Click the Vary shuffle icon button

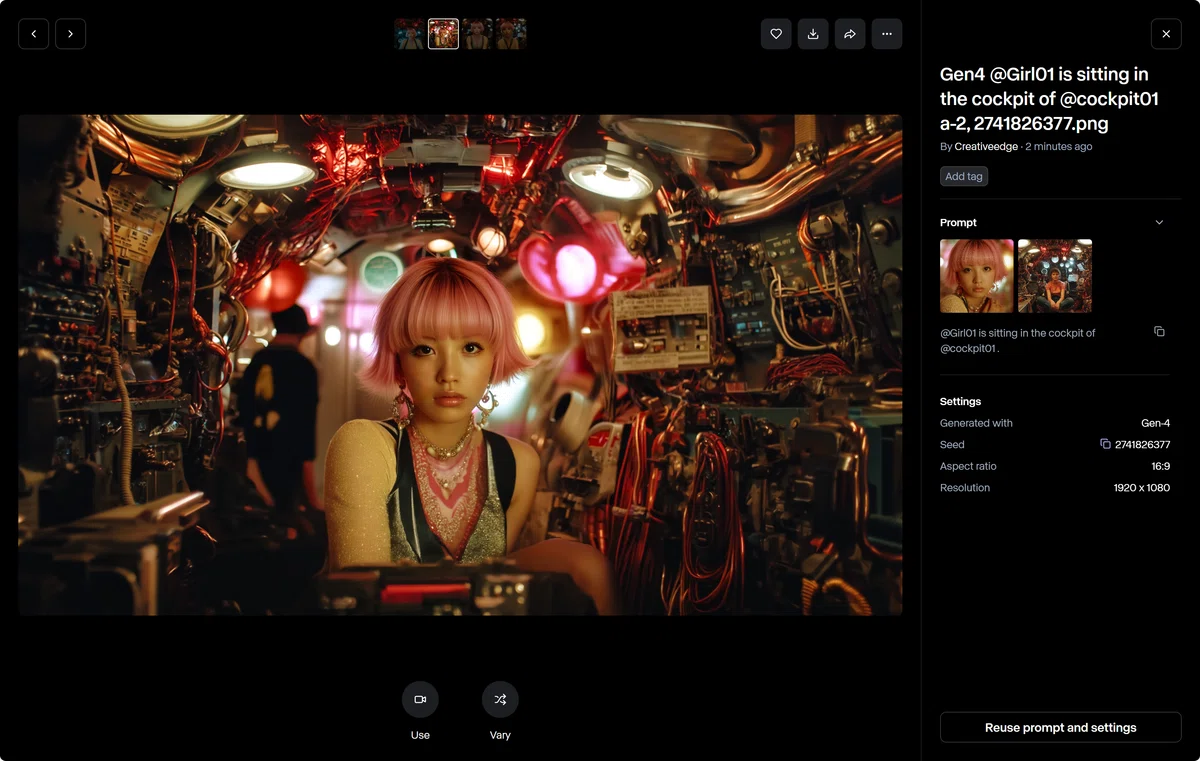pos(500,699)
